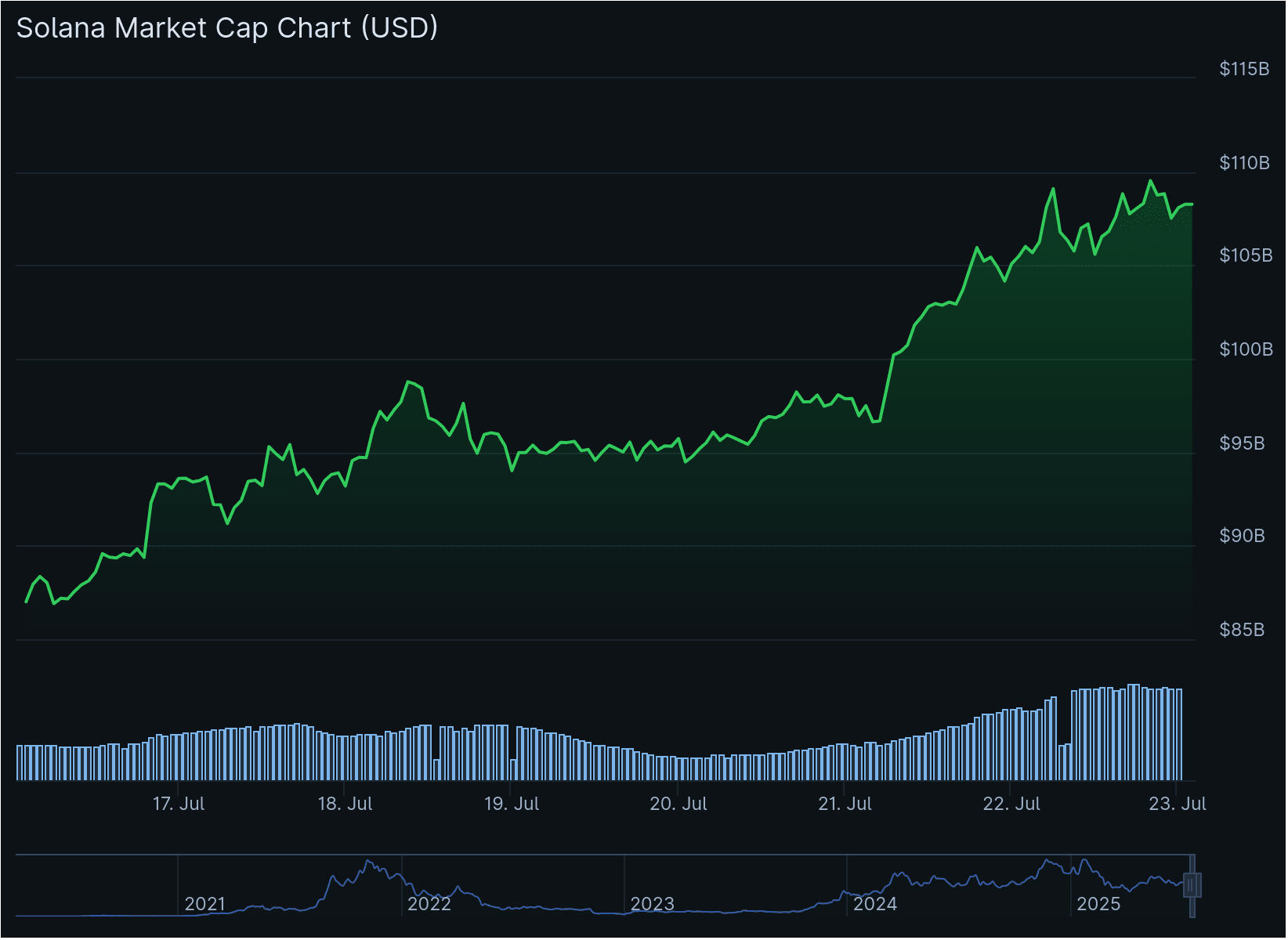The image size is (1288, 940).
Task: Select the $110B axis label
Action: pos(1244,163)
